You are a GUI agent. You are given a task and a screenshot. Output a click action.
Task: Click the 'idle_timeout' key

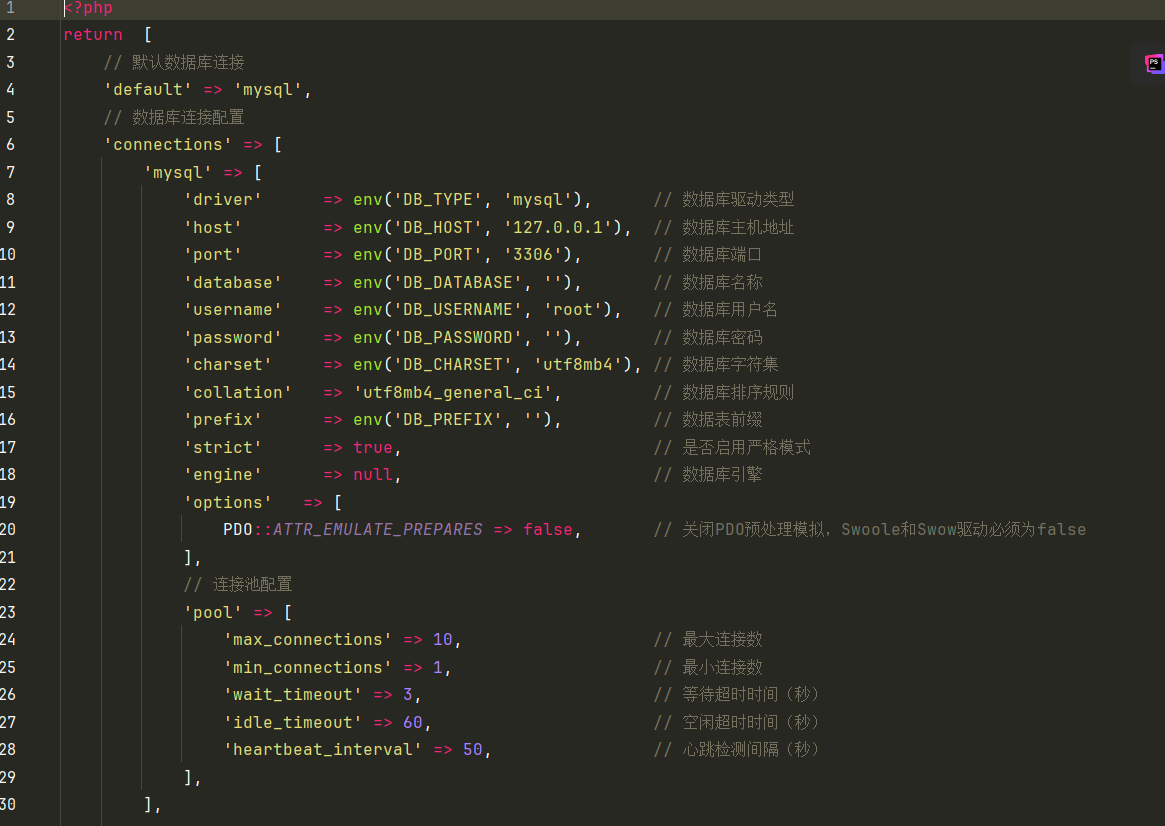click(293, 722)
